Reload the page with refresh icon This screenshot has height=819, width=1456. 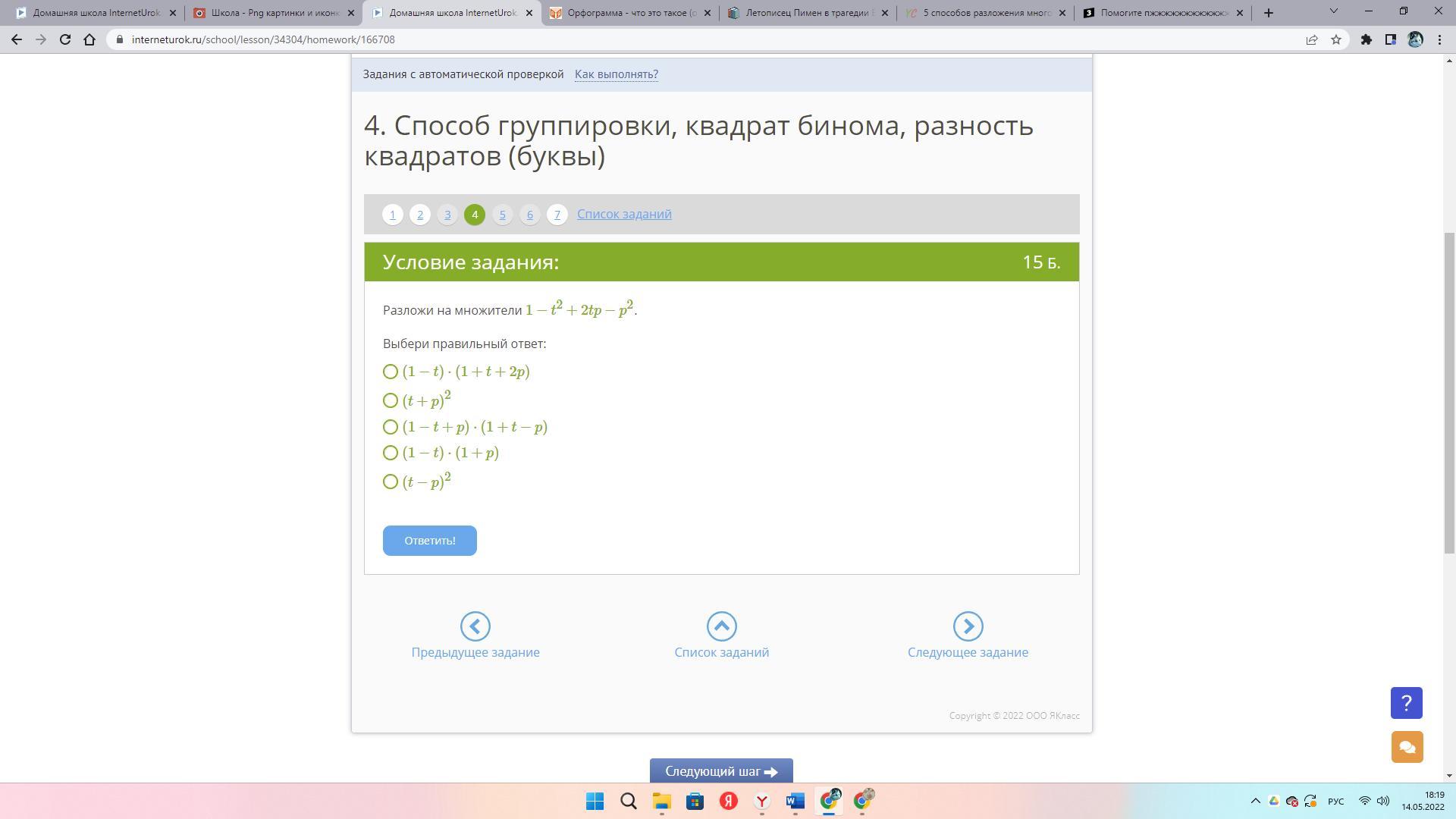click(x=65, y=40)
